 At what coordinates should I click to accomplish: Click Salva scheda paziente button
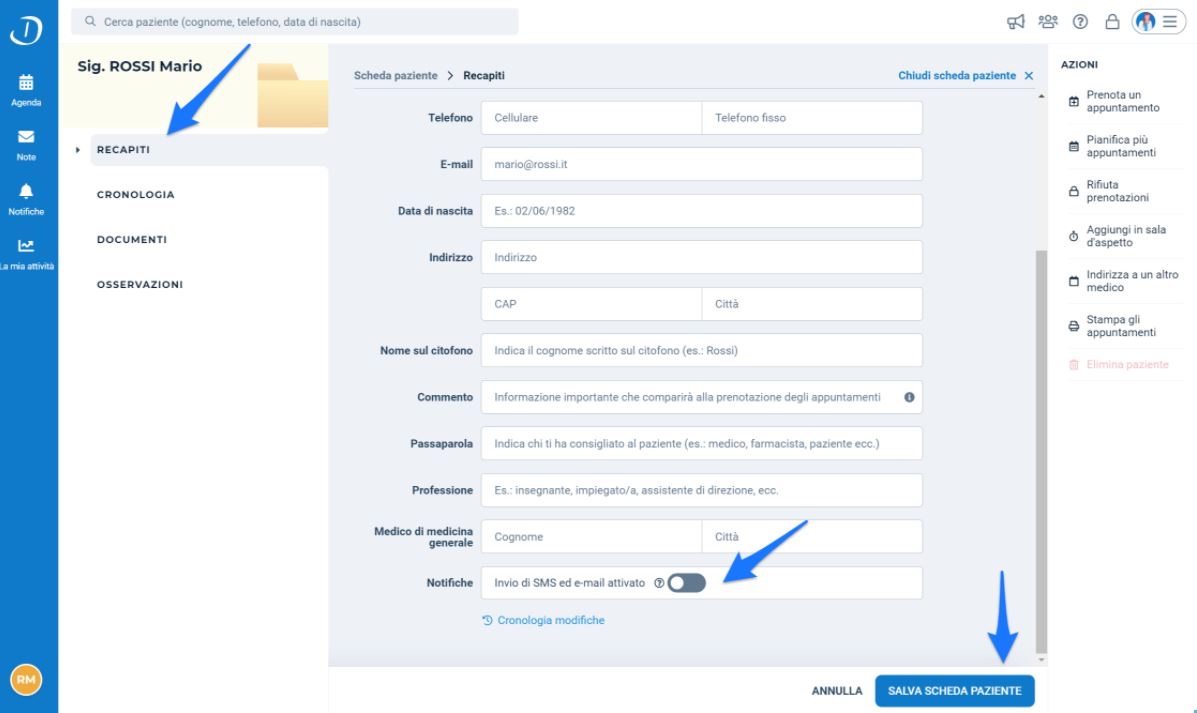954,691
